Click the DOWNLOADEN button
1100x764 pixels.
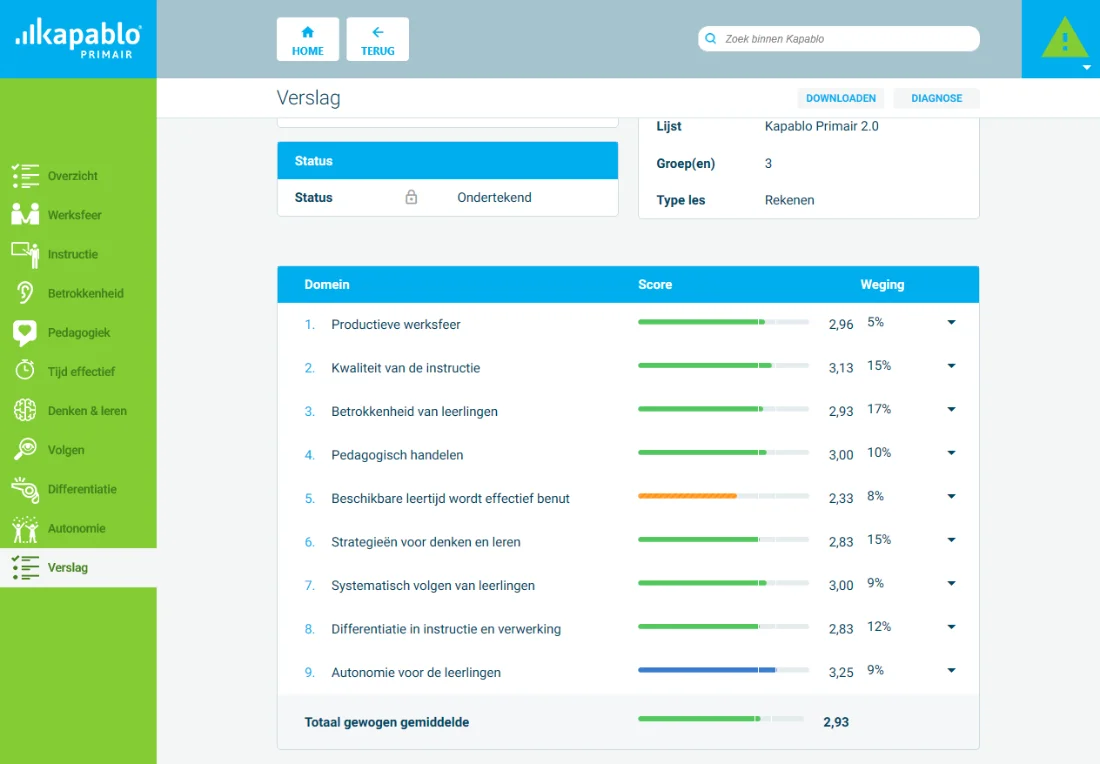click(x=840, y=98)
